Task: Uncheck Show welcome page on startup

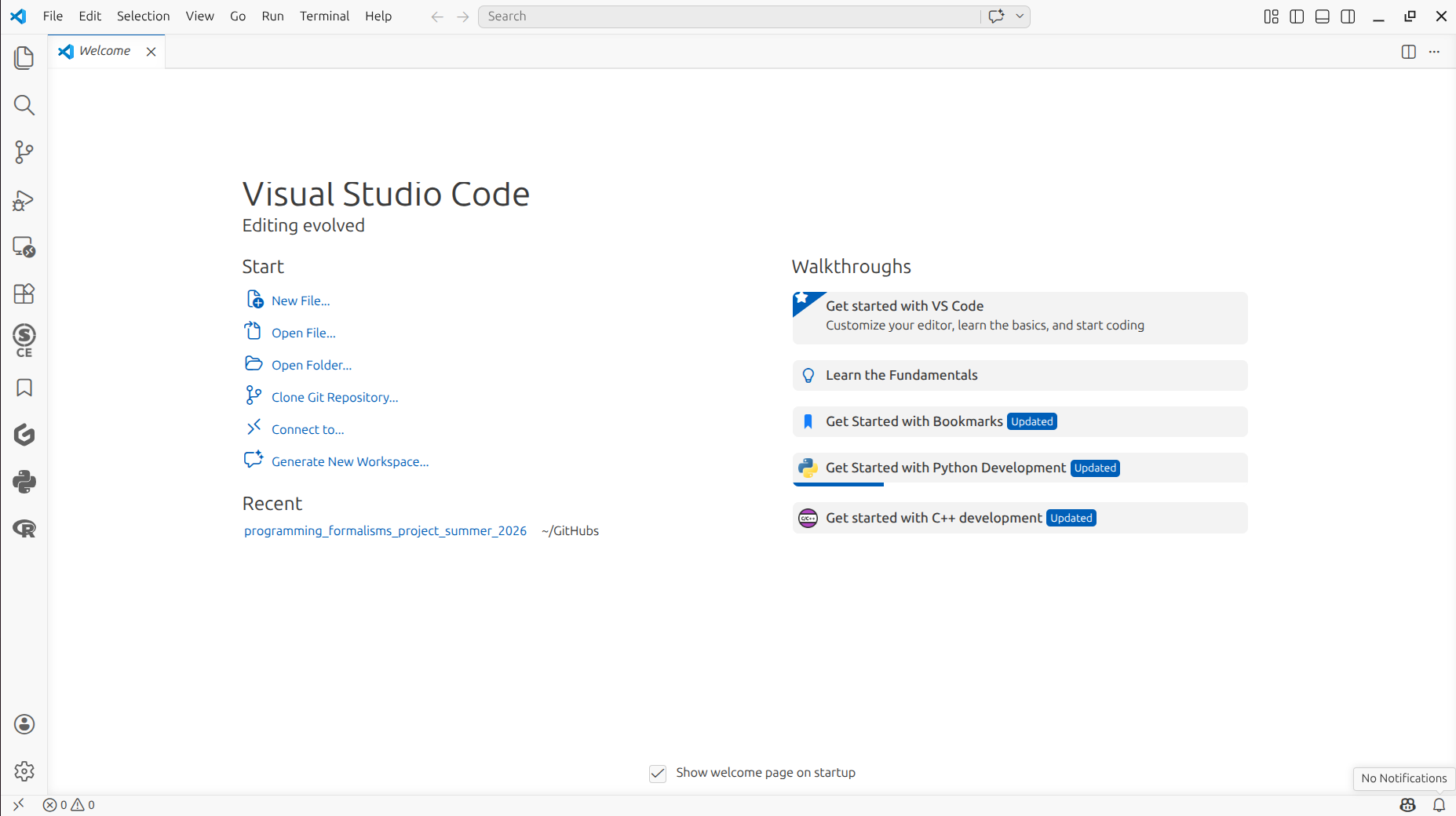Action: point(658,774)
